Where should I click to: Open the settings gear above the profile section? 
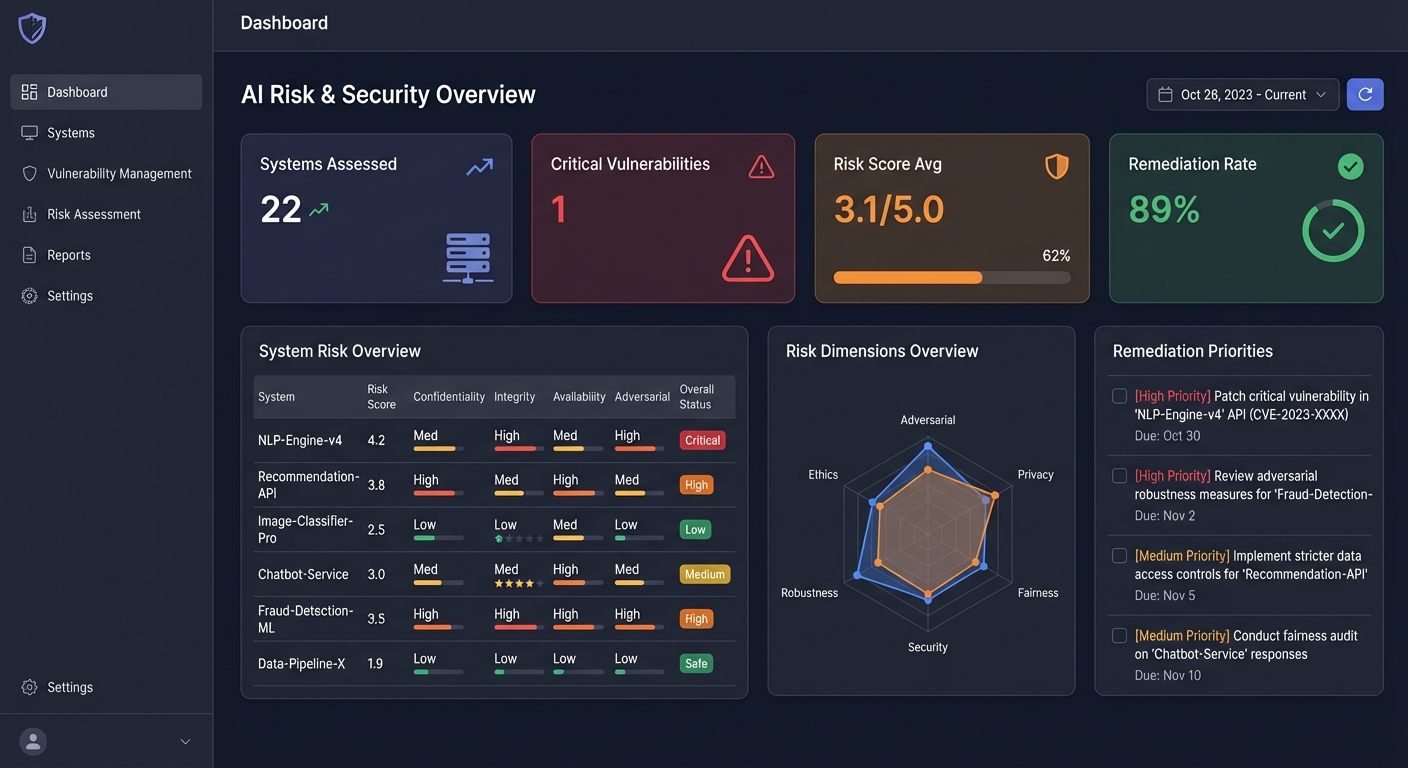pos(28,687)
